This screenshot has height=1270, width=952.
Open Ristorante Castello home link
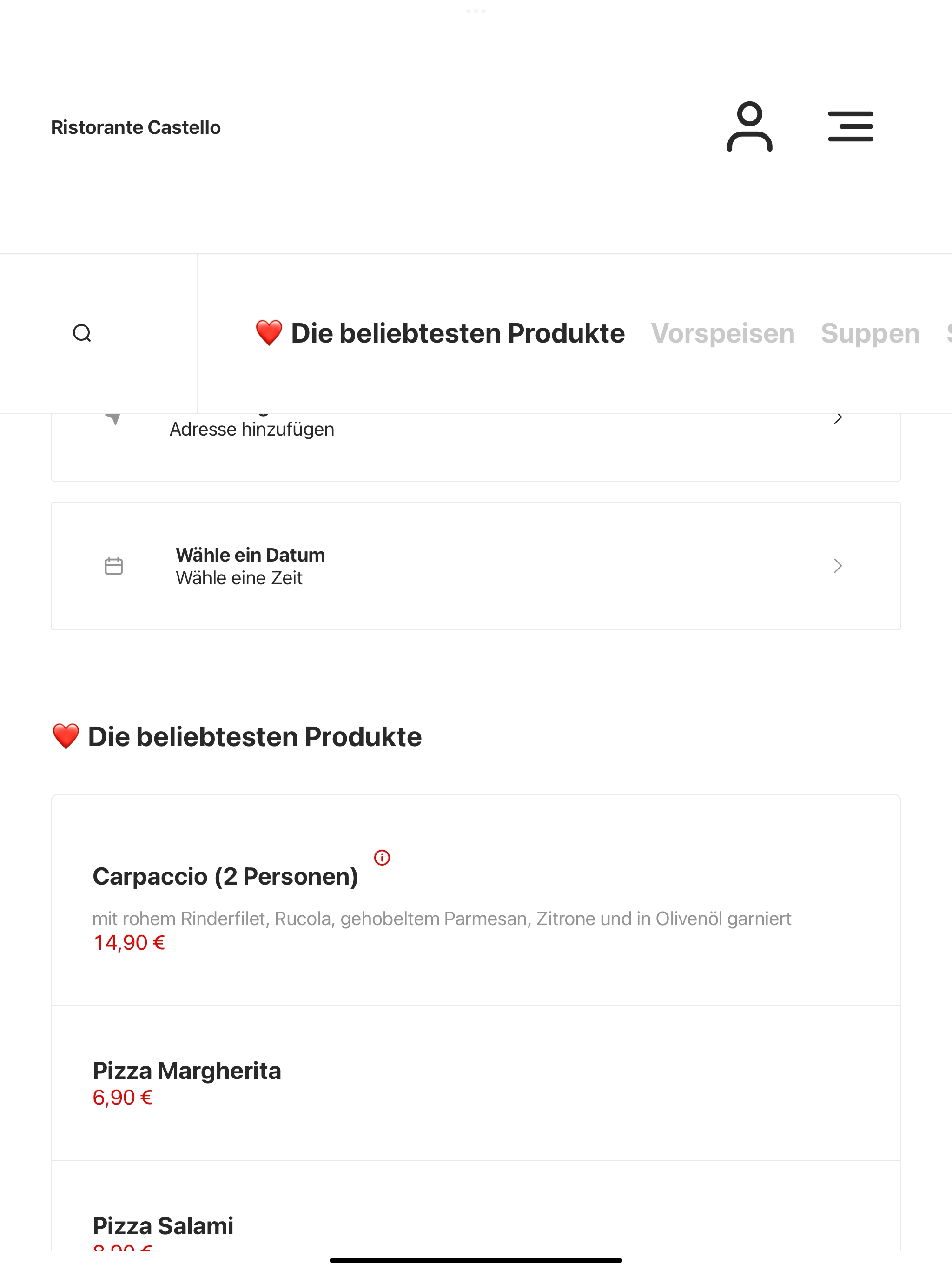pos(136,127)
